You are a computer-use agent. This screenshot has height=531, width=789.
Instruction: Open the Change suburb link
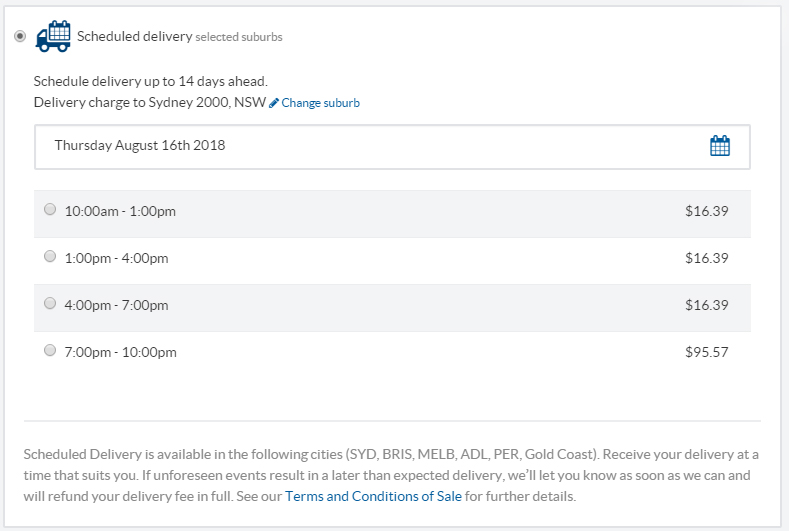tap(321, 103)
